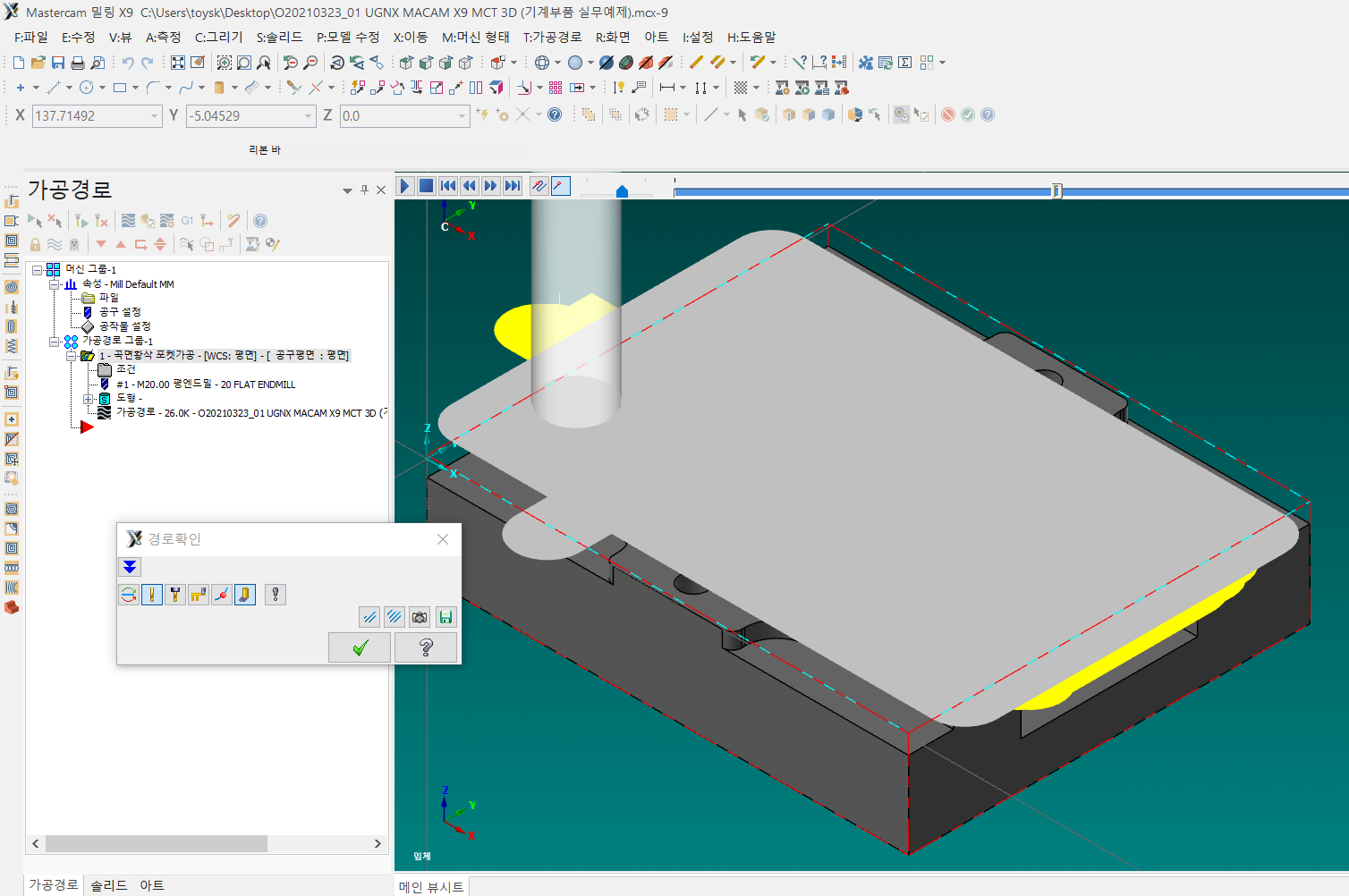Click help icon in toolpaths panel toolbar

260,221
